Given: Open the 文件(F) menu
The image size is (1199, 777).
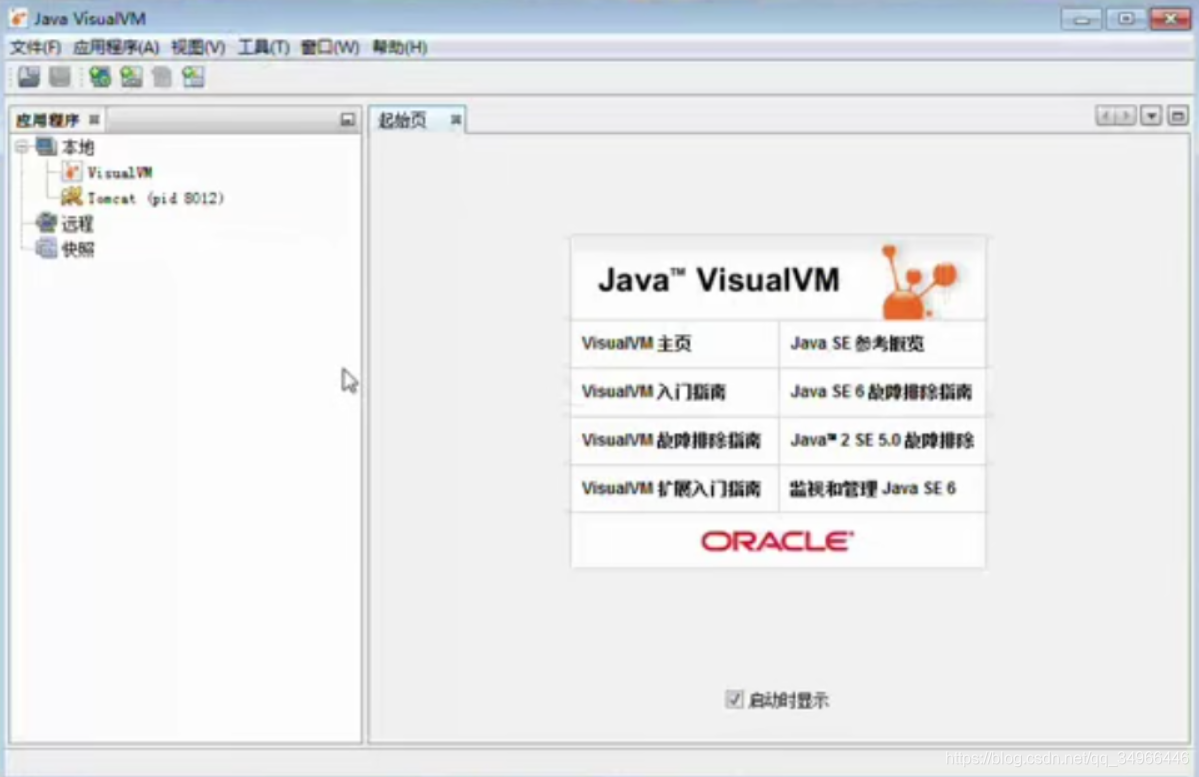Looking at the screenshot, I should tap(35, 47).
